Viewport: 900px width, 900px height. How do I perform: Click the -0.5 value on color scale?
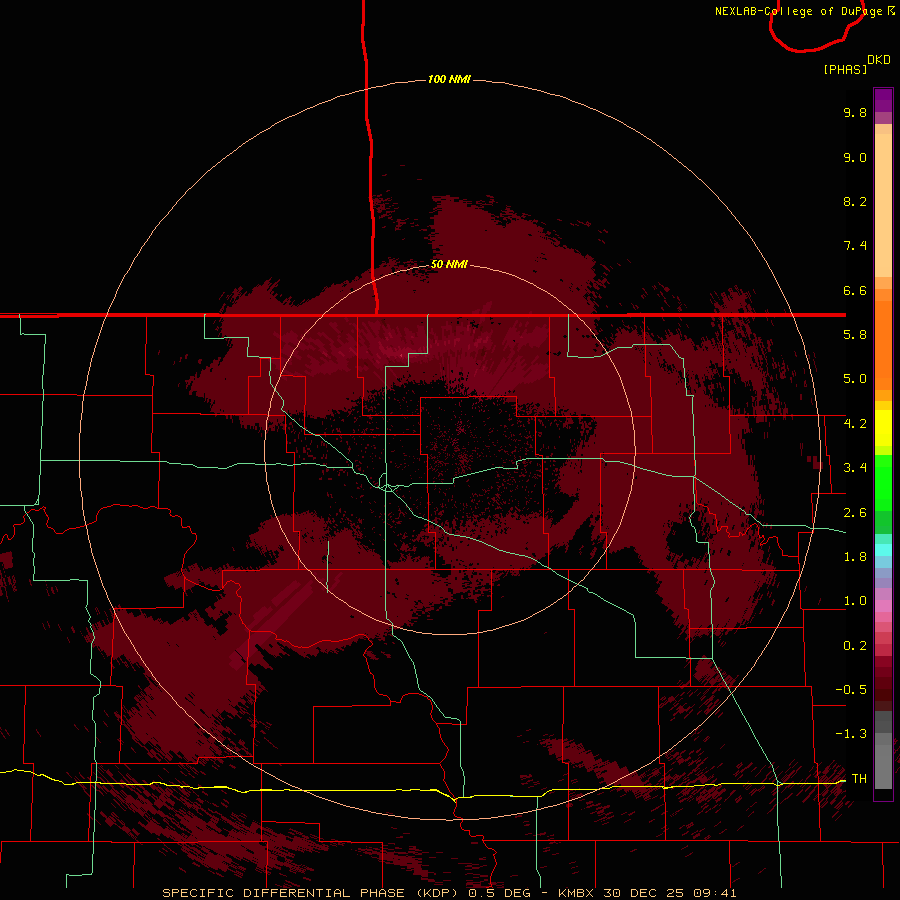click(851, 690)
